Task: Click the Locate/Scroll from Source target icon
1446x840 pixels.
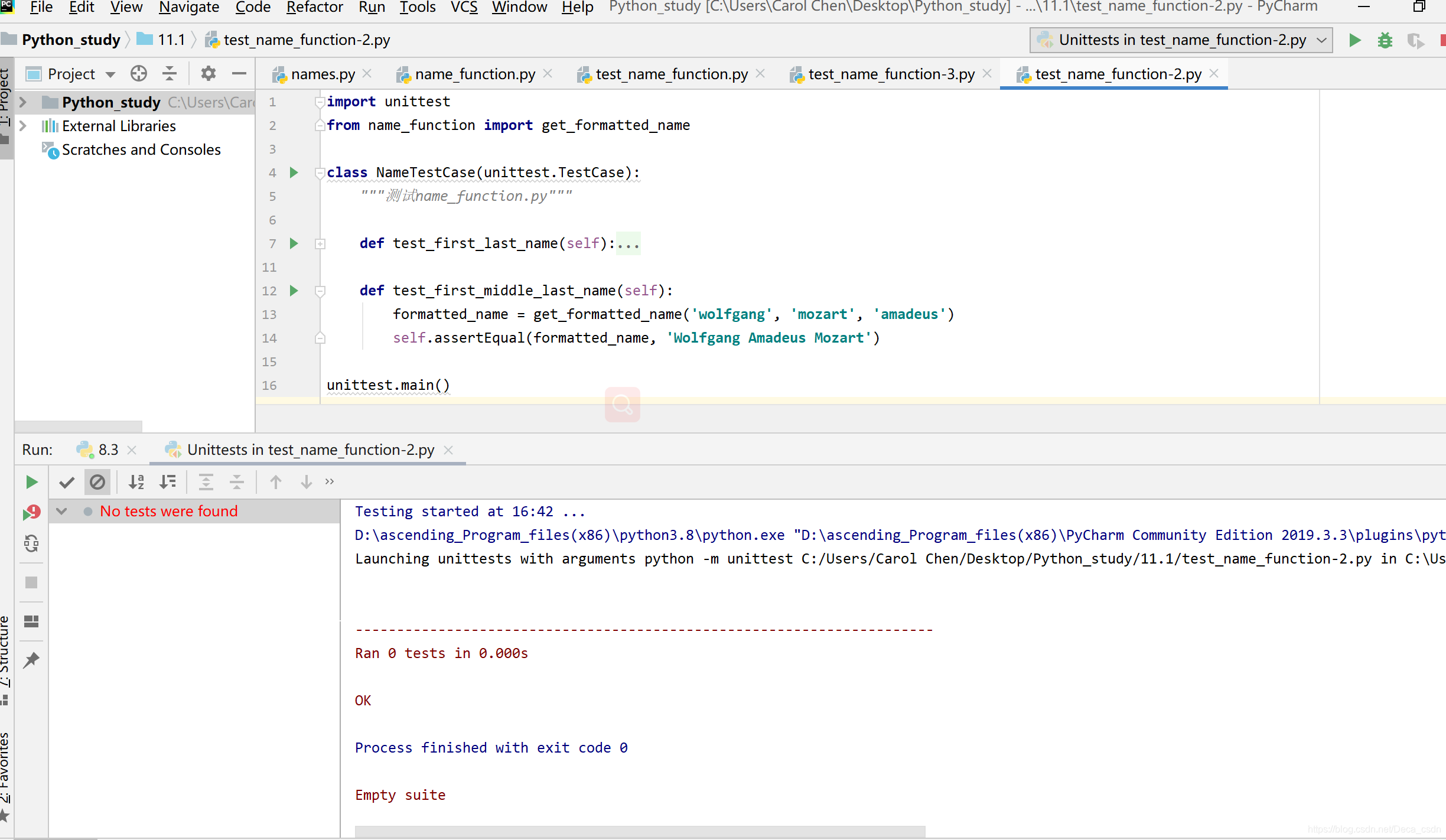Action: coord(139,73)
